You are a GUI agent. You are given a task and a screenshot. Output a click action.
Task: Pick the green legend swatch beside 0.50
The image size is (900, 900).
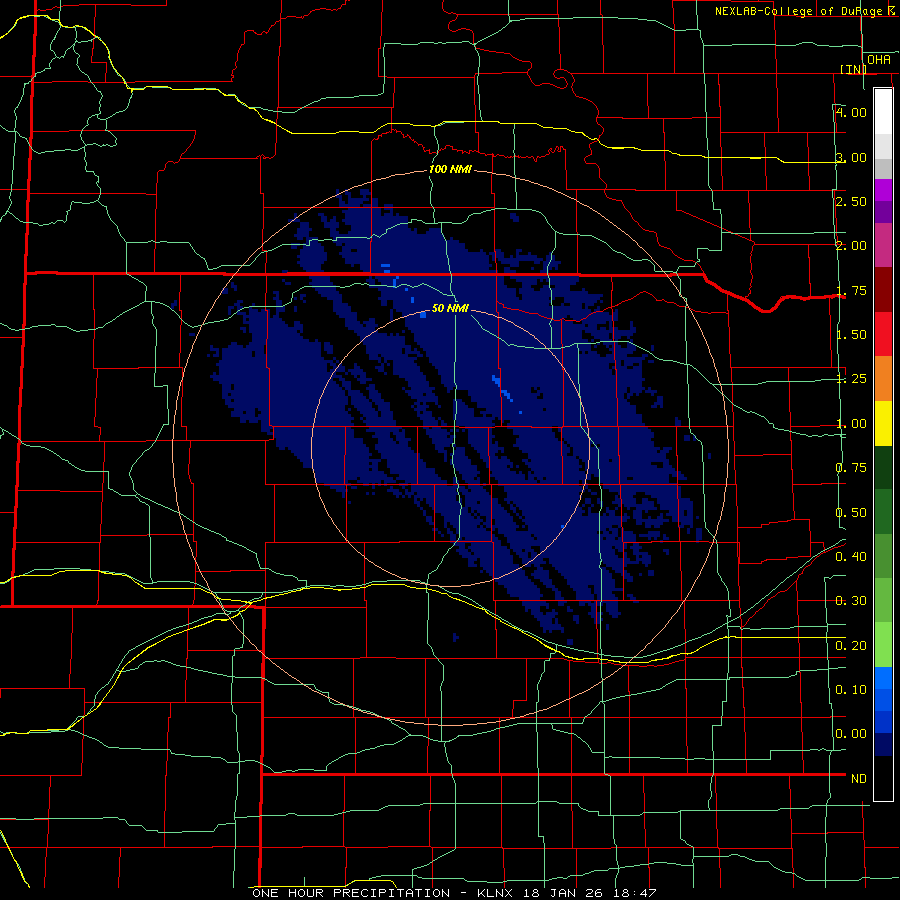pyautogui.click(x=883, y=512)
